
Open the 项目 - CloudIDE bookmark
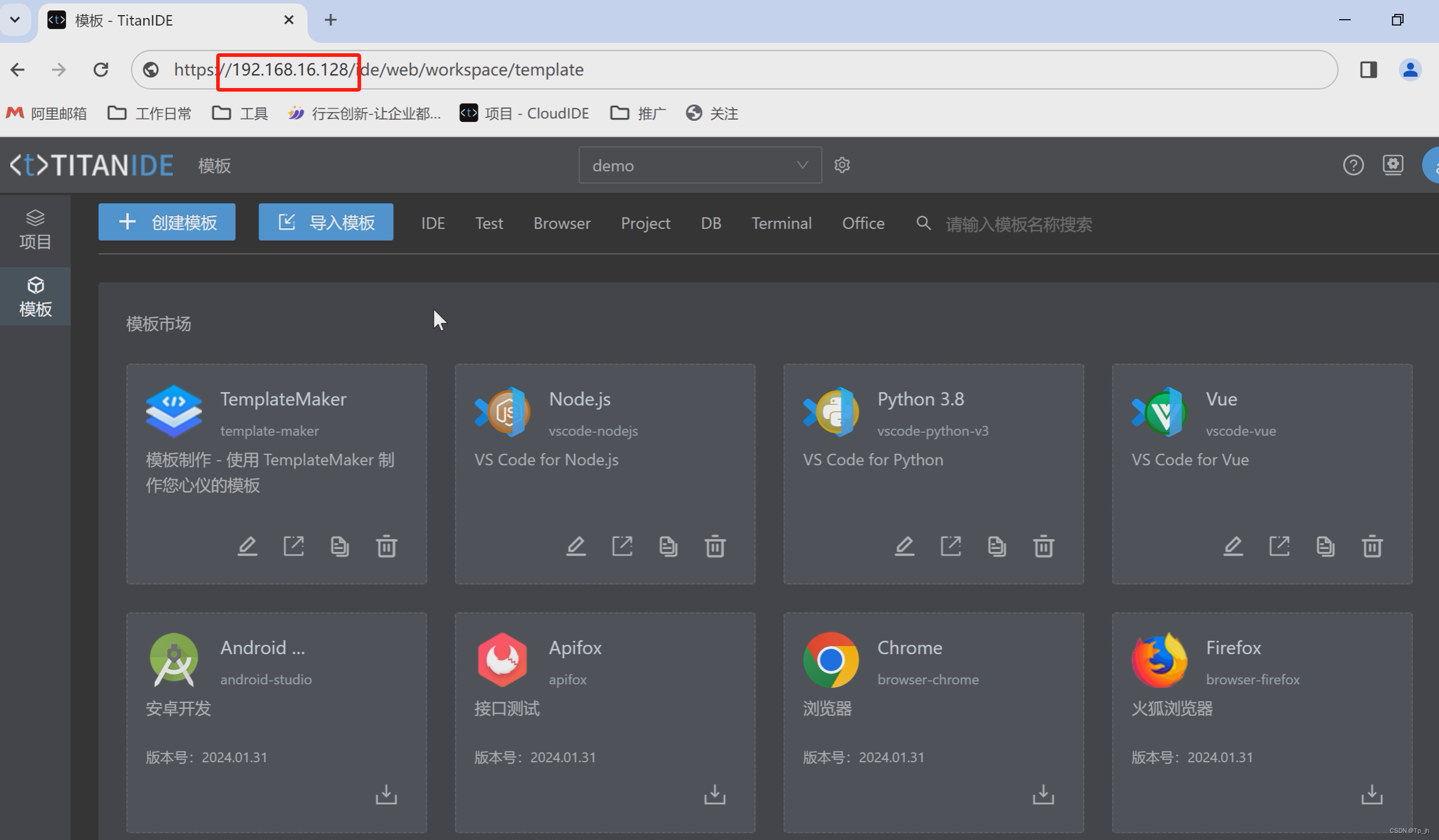tap(524, 113)
